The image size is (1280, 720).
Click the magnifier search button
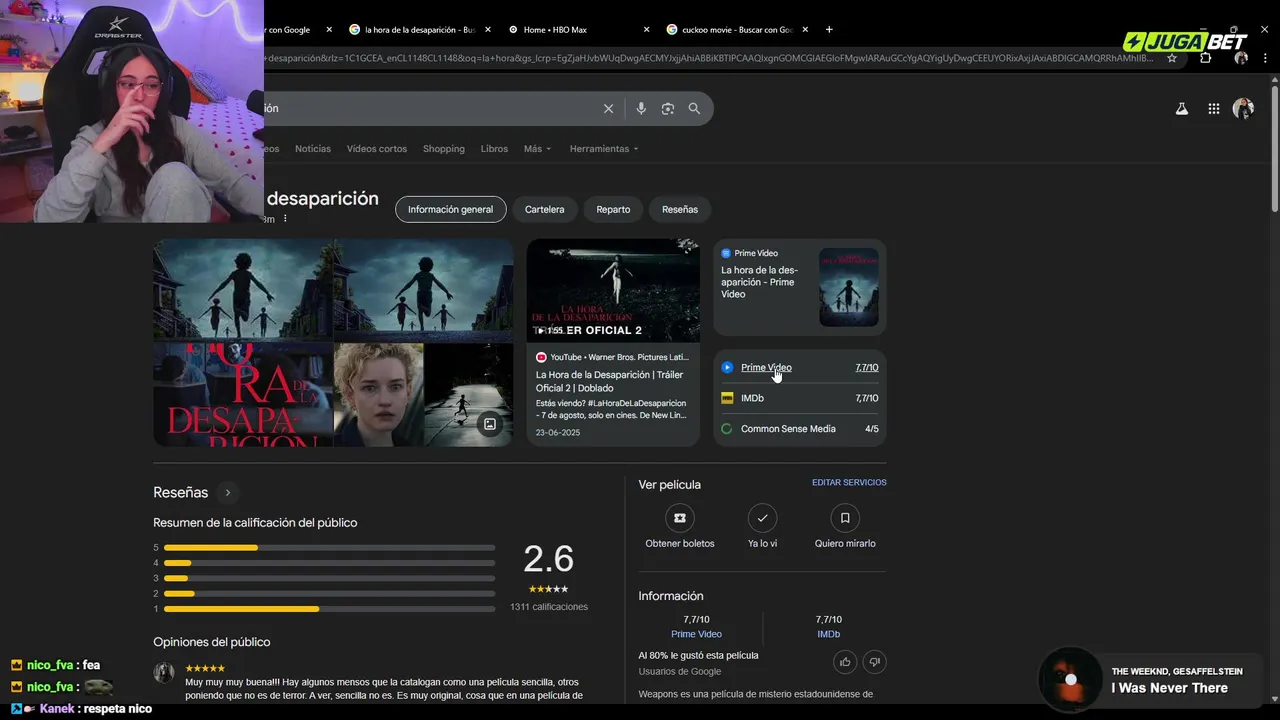694,108
